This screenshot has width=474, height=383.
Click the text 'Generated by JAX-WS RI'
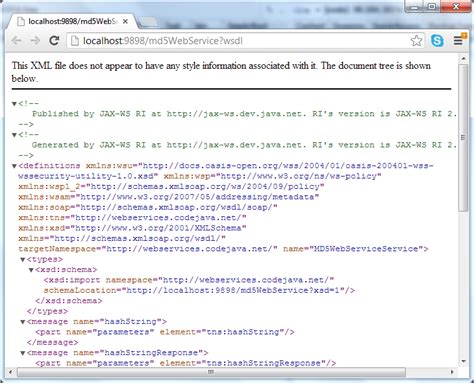coord(89,145)
